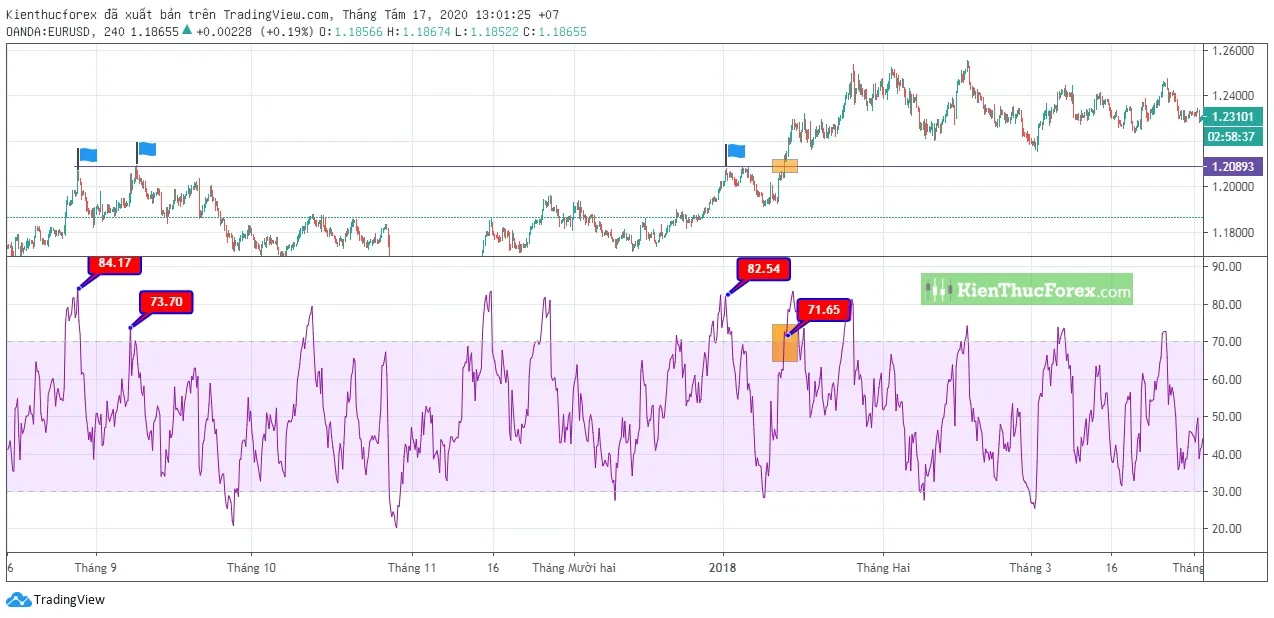This screenshot has width=1274, height=618.
Task: Click the 40.00 RSI axis value
Action: (1226, 455)
